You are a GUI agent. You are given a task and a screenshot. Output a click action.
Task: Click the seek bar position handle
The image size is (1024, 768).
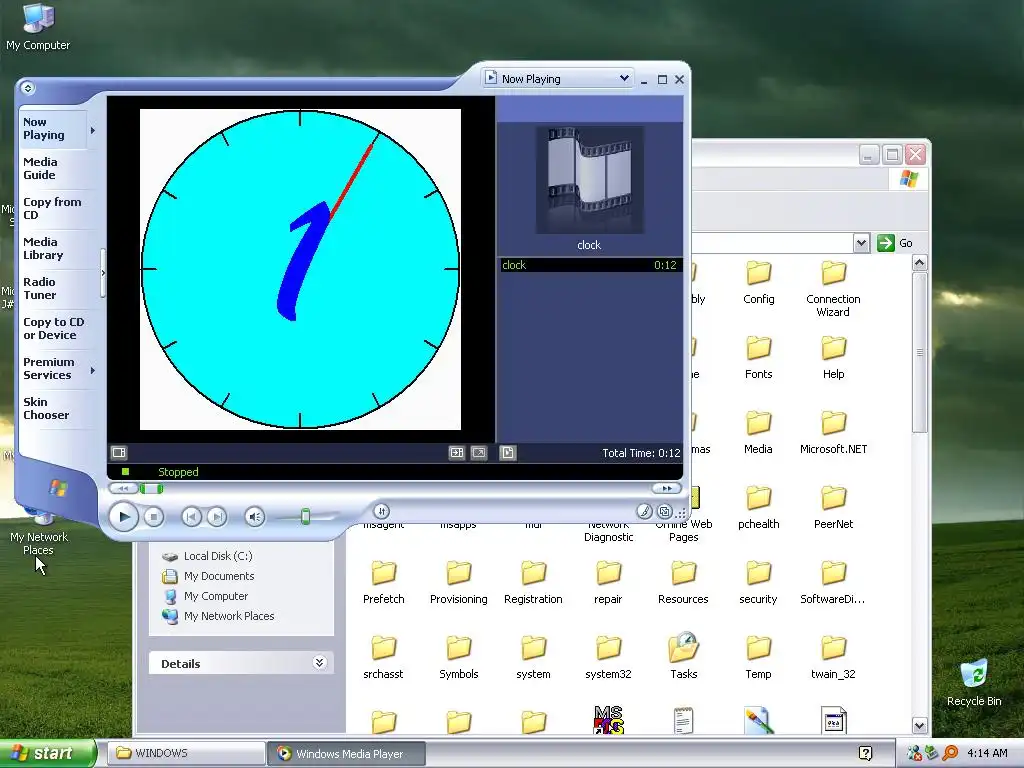click(152, 488)
